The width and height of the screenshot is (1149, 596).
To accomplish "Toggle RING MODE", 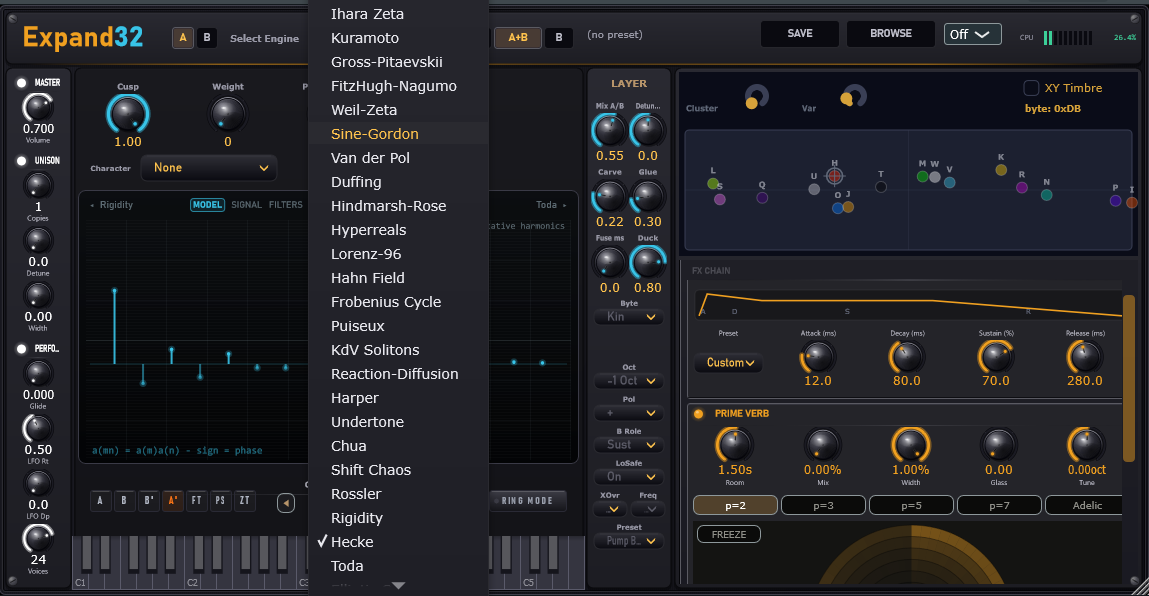I will coord(527,501).
